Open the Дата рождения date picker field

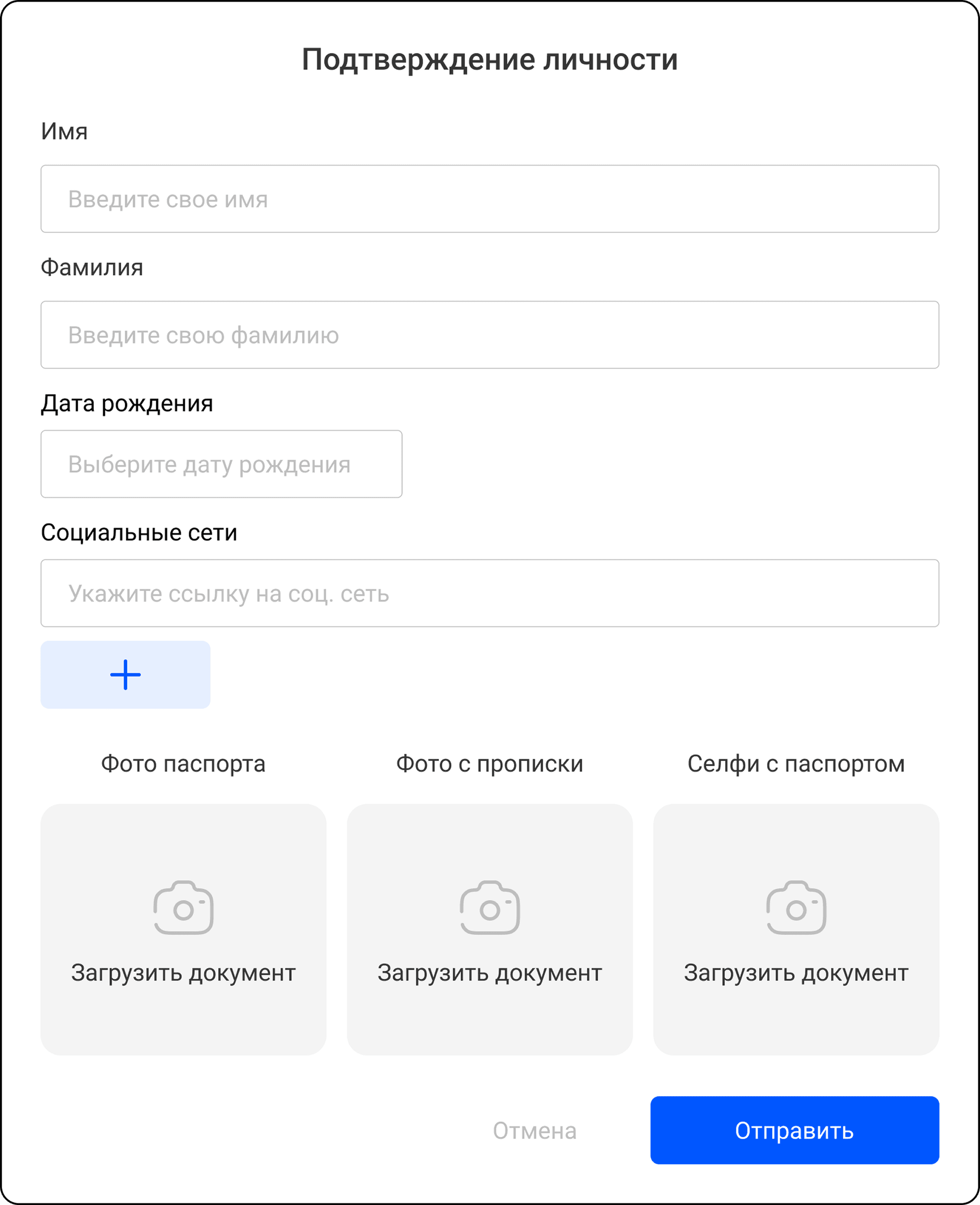click(222, 464)
